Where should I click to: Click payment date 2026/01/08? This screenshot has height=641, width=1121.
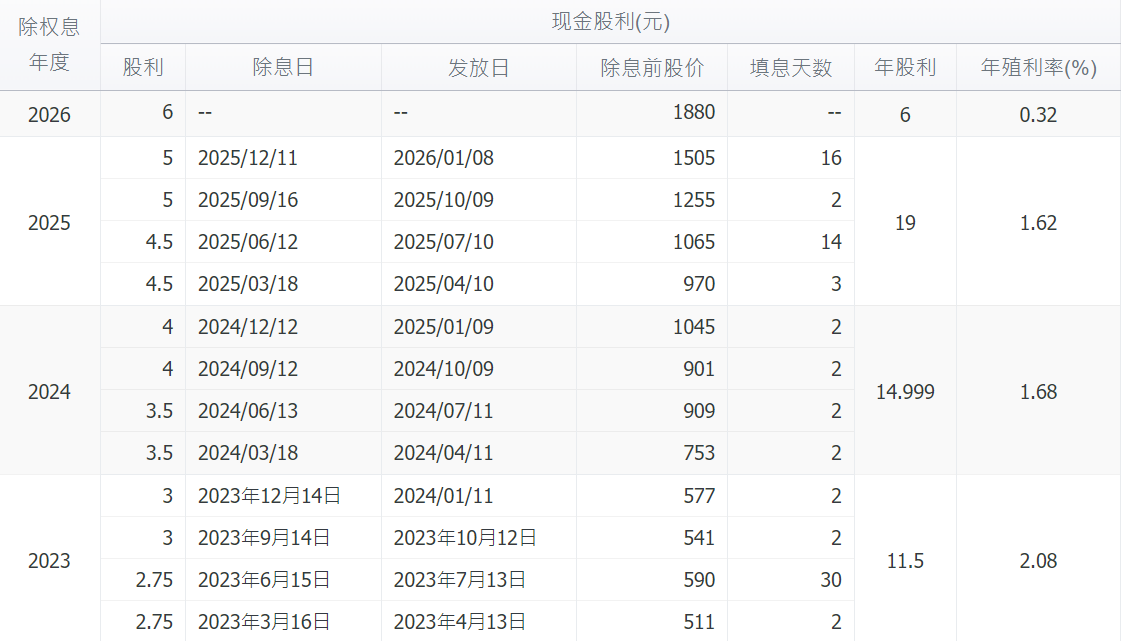point(444,158)
